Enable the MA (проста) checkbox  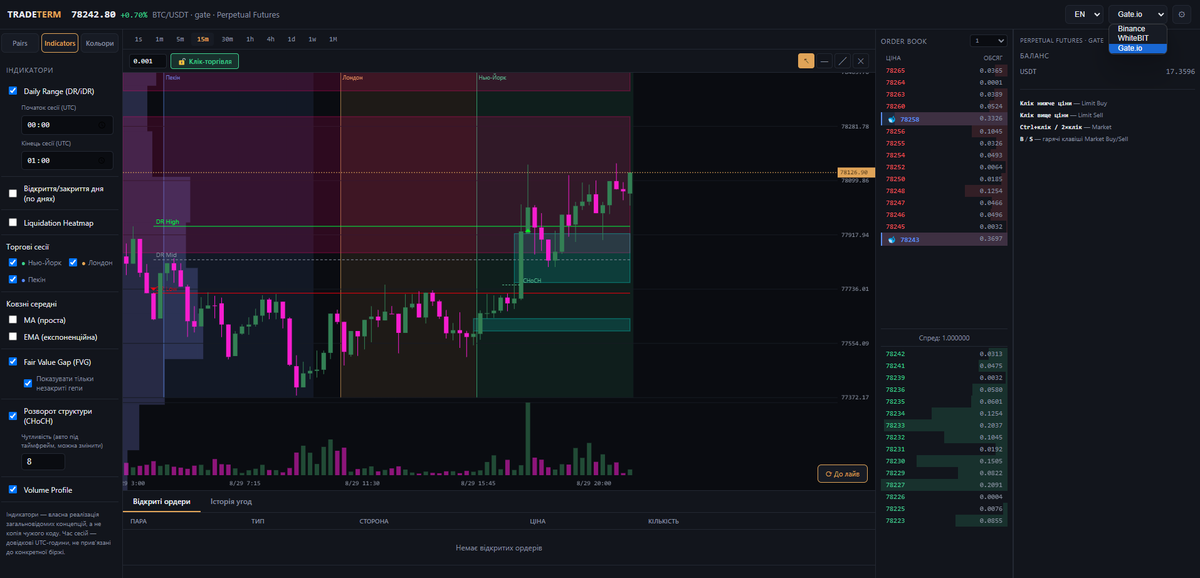click(x=13, y=320)
